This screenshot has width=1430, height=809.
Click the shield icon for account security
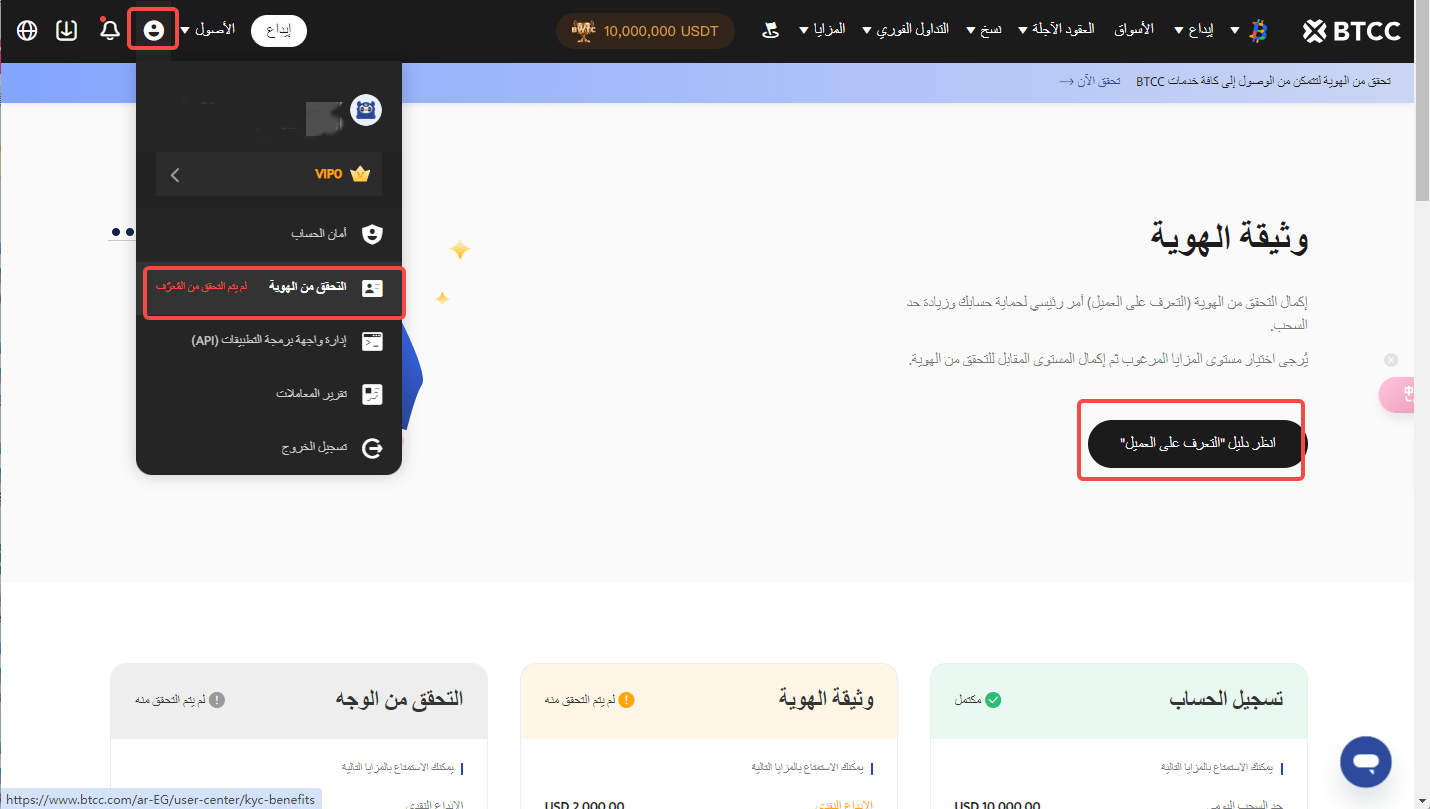coord(372,234)
